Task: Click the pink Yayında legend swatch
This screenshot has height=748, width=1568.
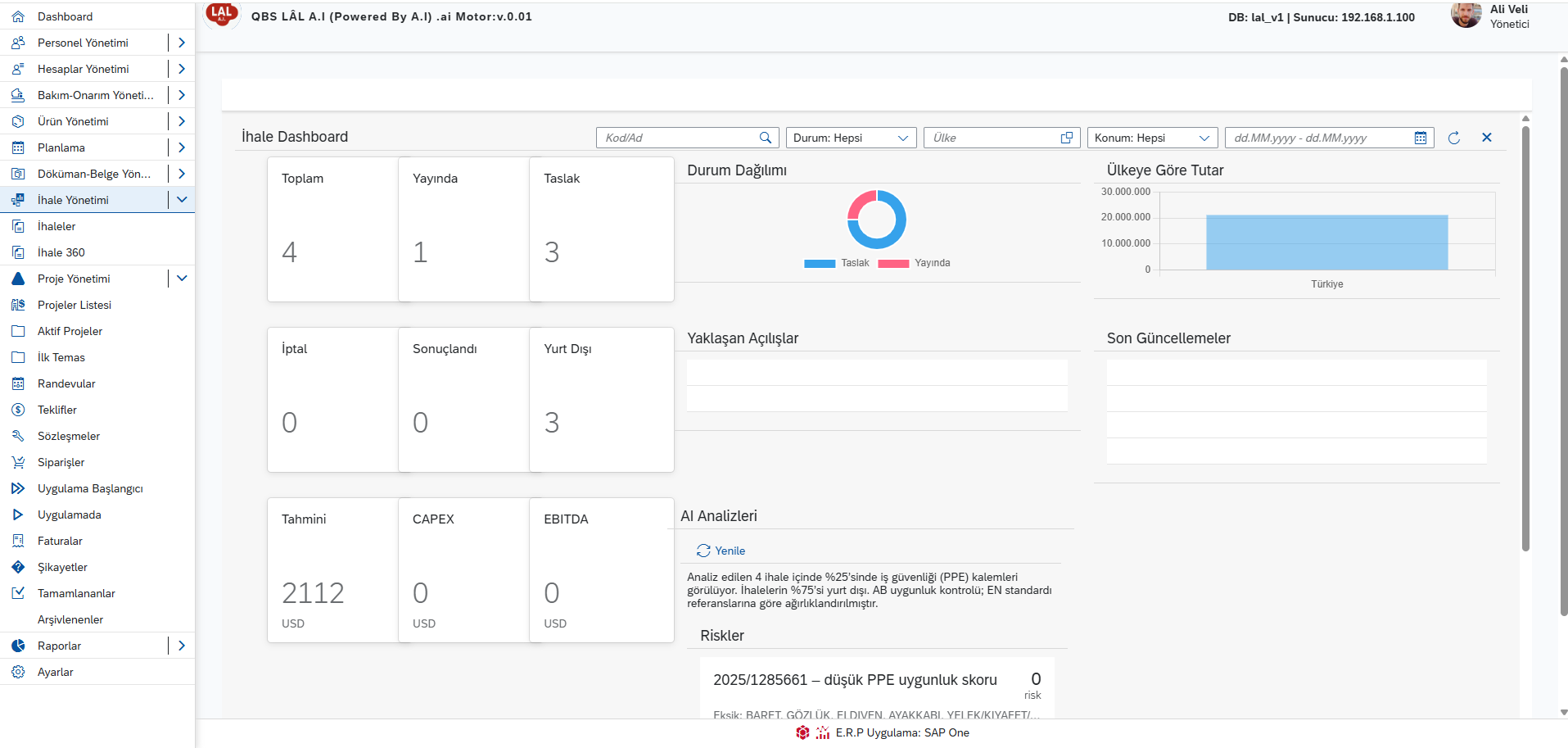Action: click(x=893, y=263)
